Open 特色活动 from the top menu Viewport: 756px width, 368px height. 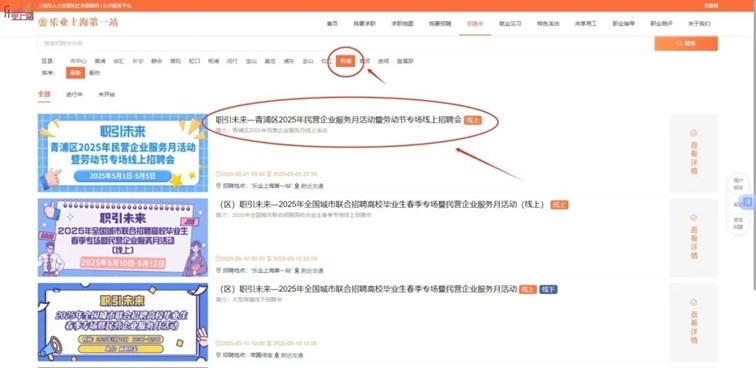(548, 24)
